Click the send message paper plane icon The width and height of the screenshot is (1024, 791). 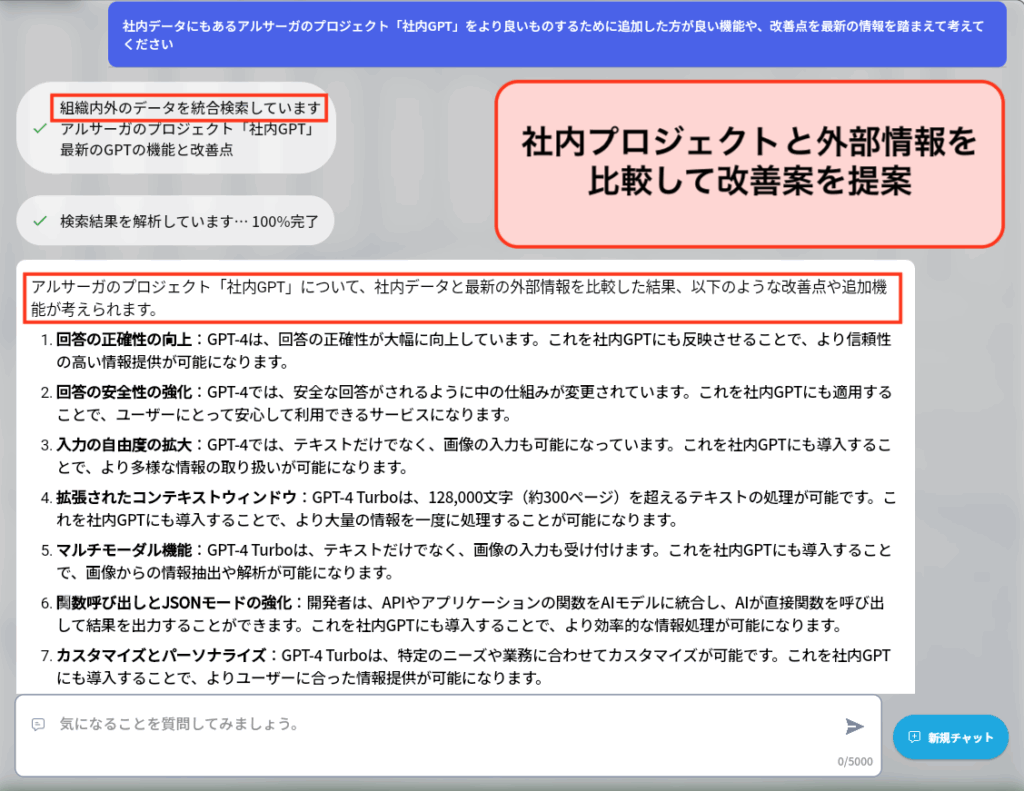[853, 726]
